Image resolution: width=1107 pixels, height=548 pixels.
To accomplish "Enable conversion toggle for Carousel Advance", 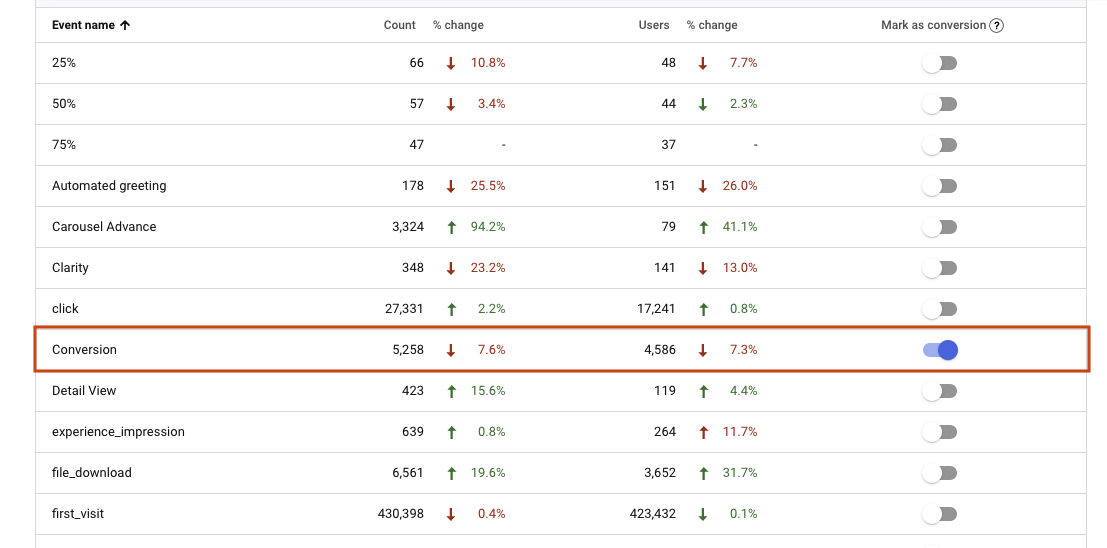I will [940, 227].
